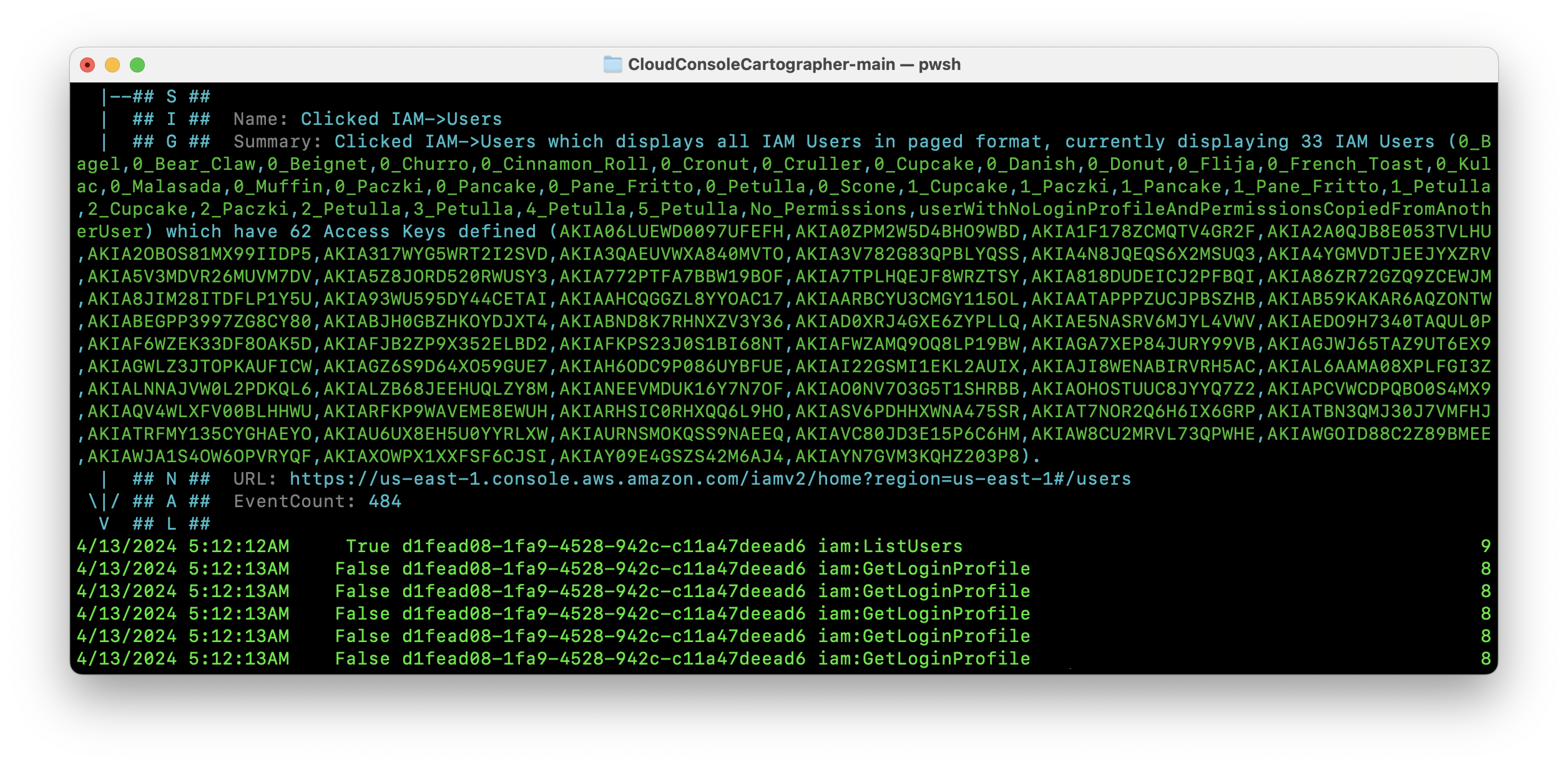The height and width of the screenshot is (767, 1568).
Task: Click the 'URL:' label
Action: pos(255,478)
